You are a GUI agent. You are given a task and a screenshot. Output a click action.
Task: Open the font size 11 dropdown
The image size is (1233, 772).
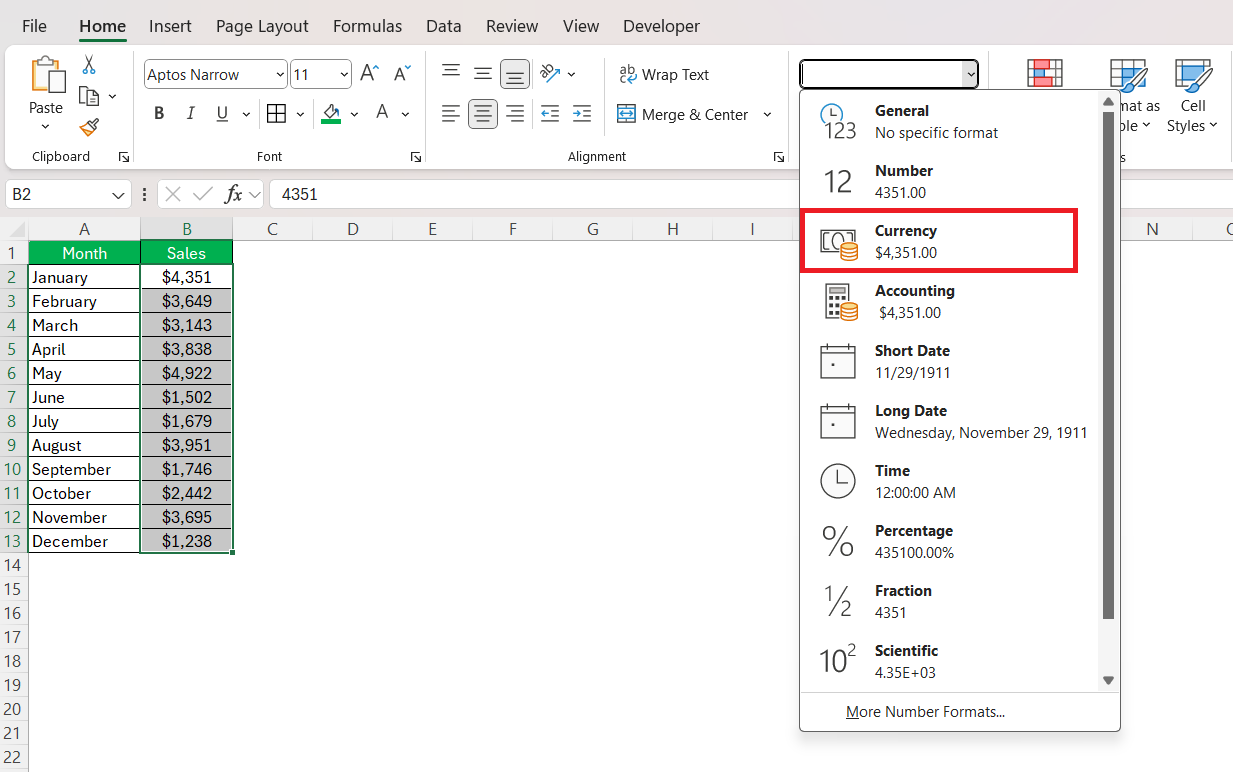coord(345,74)
